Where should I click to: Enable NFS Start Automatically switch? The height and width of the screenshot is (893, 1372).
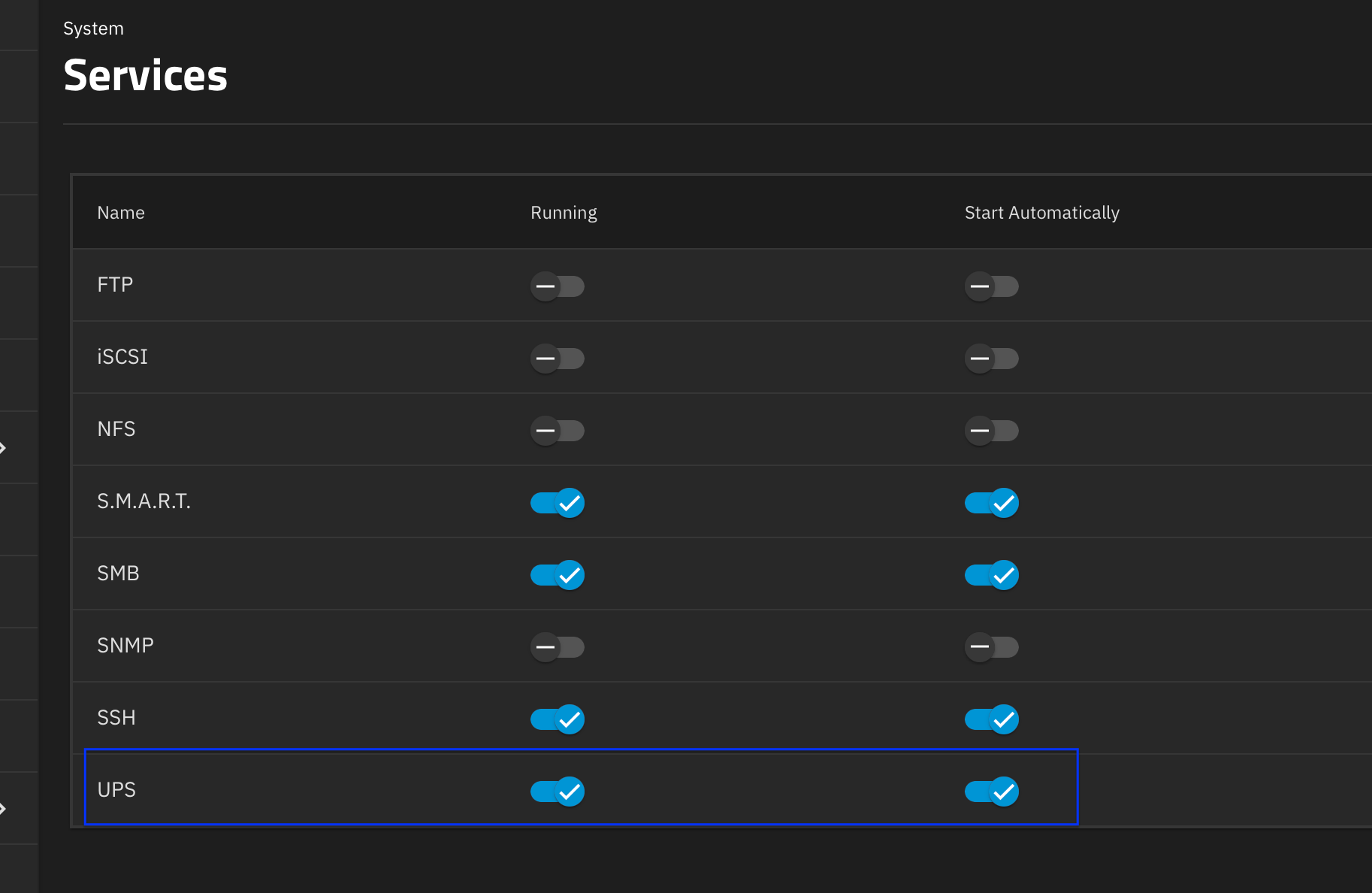[x=991, y=431]
